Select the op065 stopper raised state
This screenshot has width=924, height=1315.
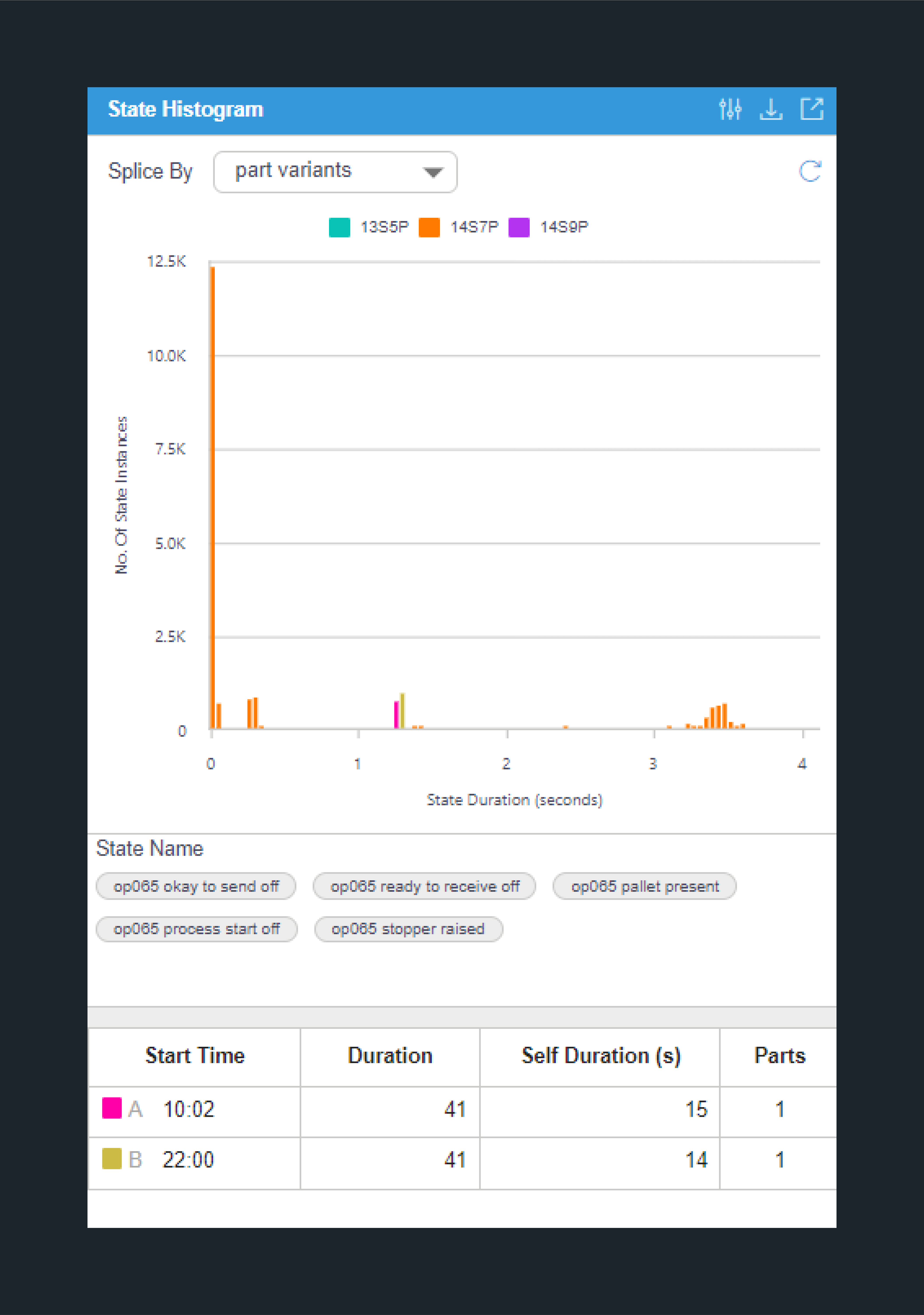(408, 928)
